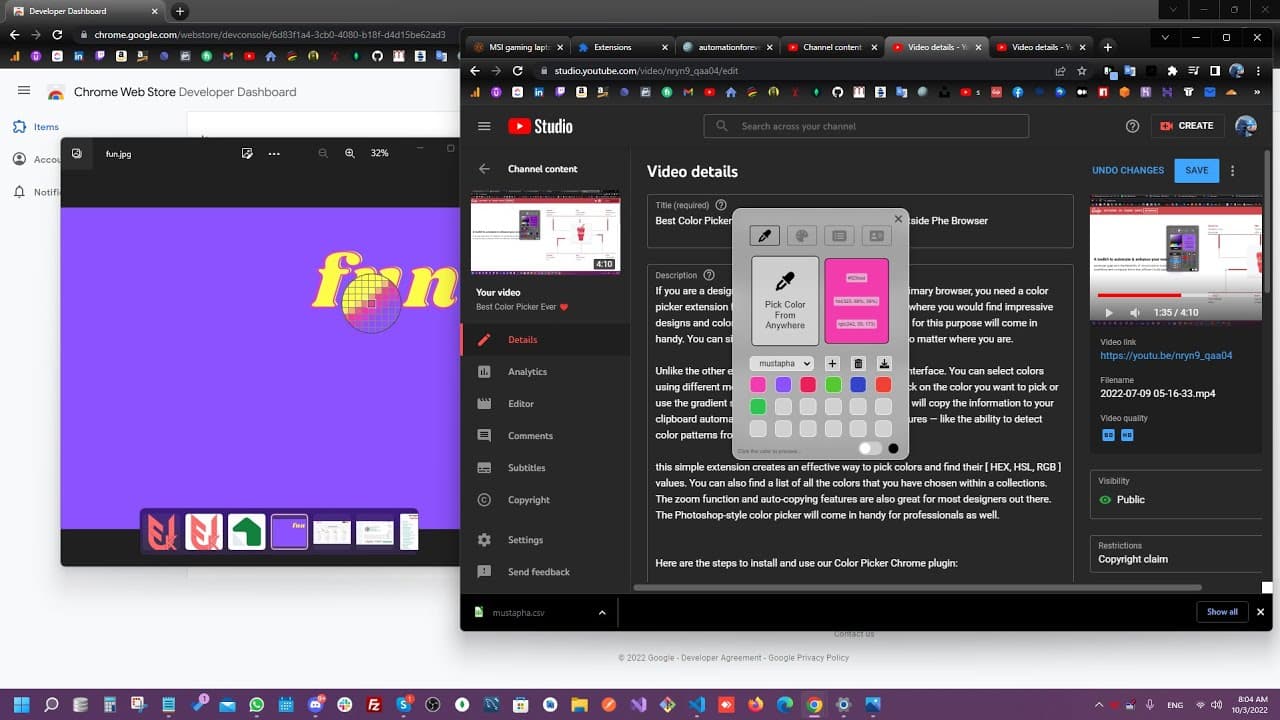Click Pick Color From Anywhere button

(x=785, y=301)
